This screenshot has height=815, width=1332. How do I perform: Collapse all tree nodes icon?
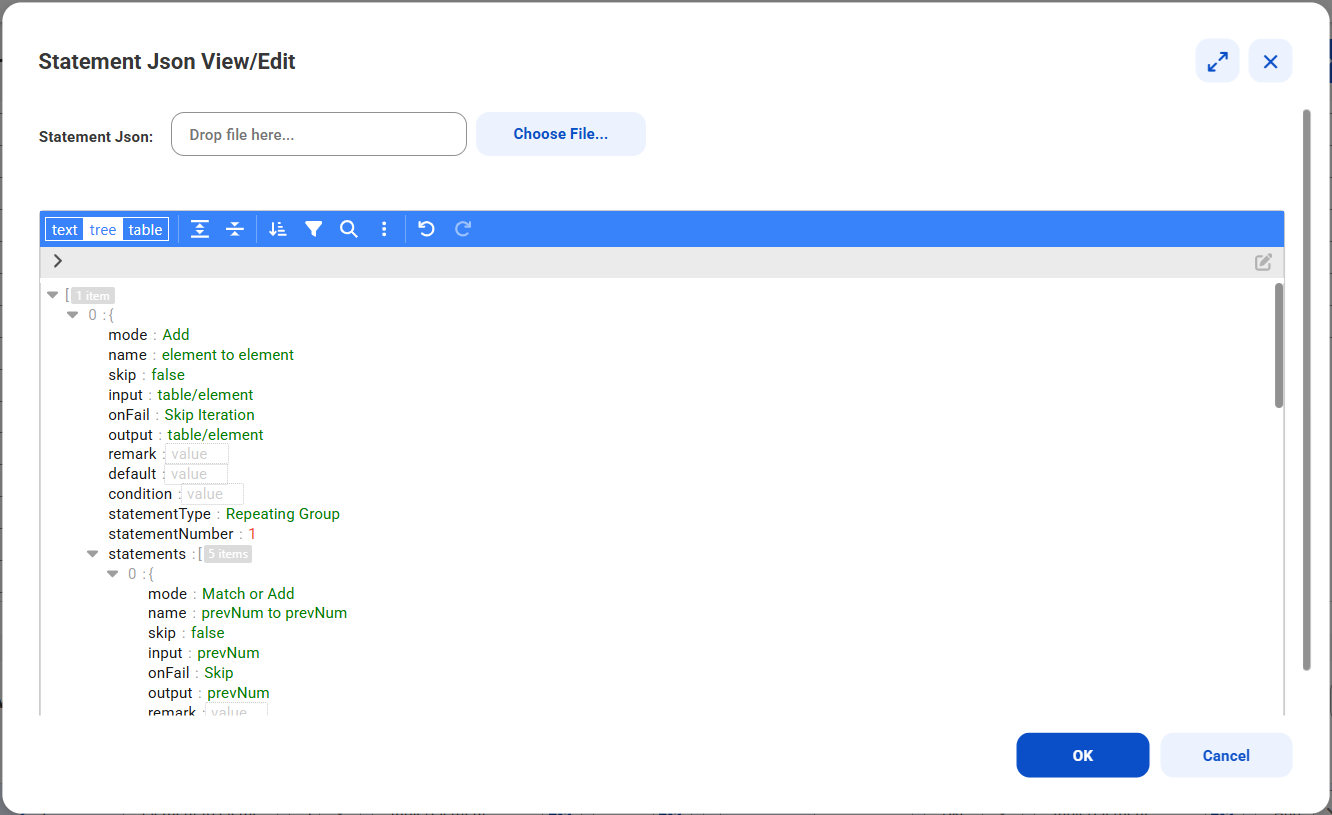235,229
